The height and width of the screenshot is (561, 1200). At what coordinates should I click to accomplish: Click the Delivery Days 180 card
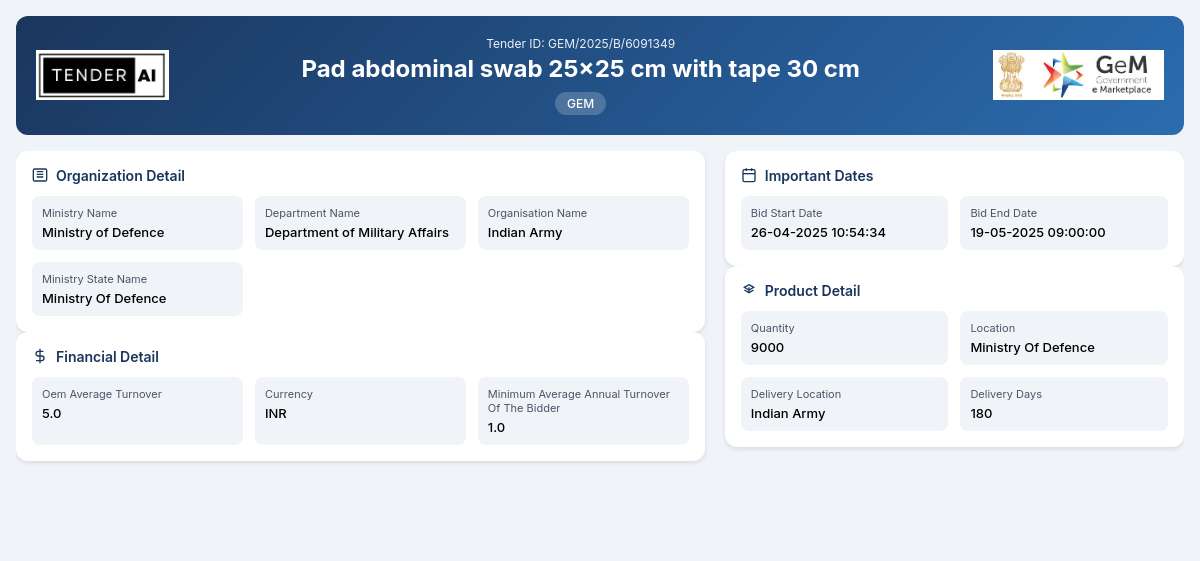tap(1064, 404)
